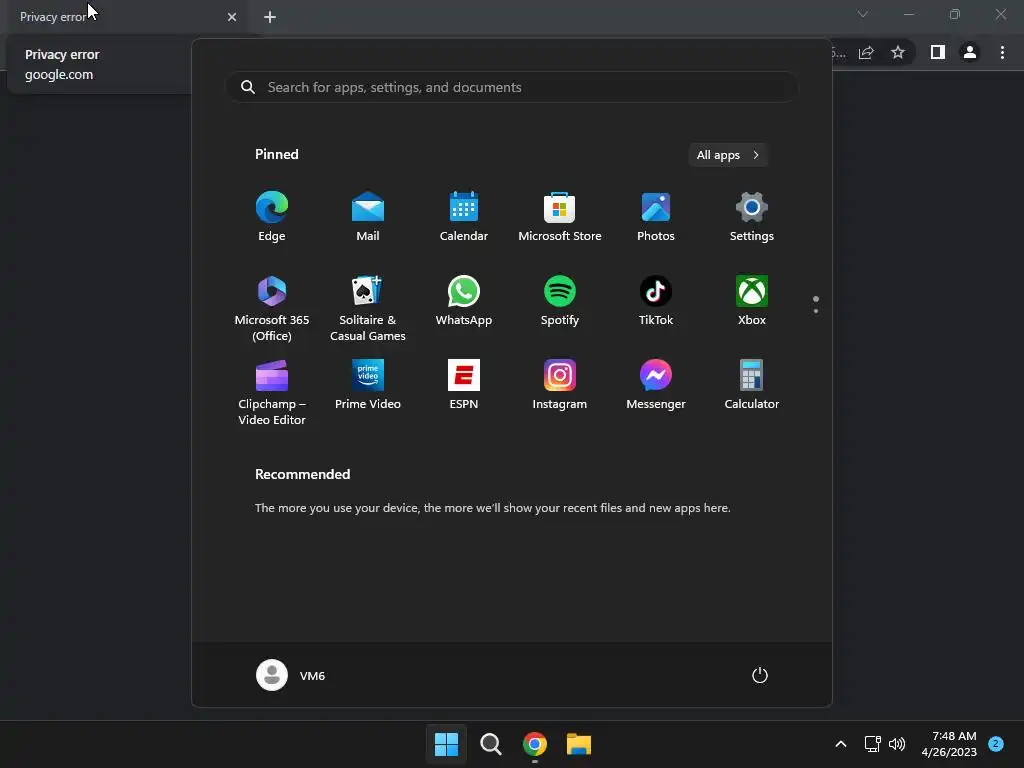This screenshot has height=768, width=1024.
Task: Open the Instagram app
Action: click(x=560, y=384)
